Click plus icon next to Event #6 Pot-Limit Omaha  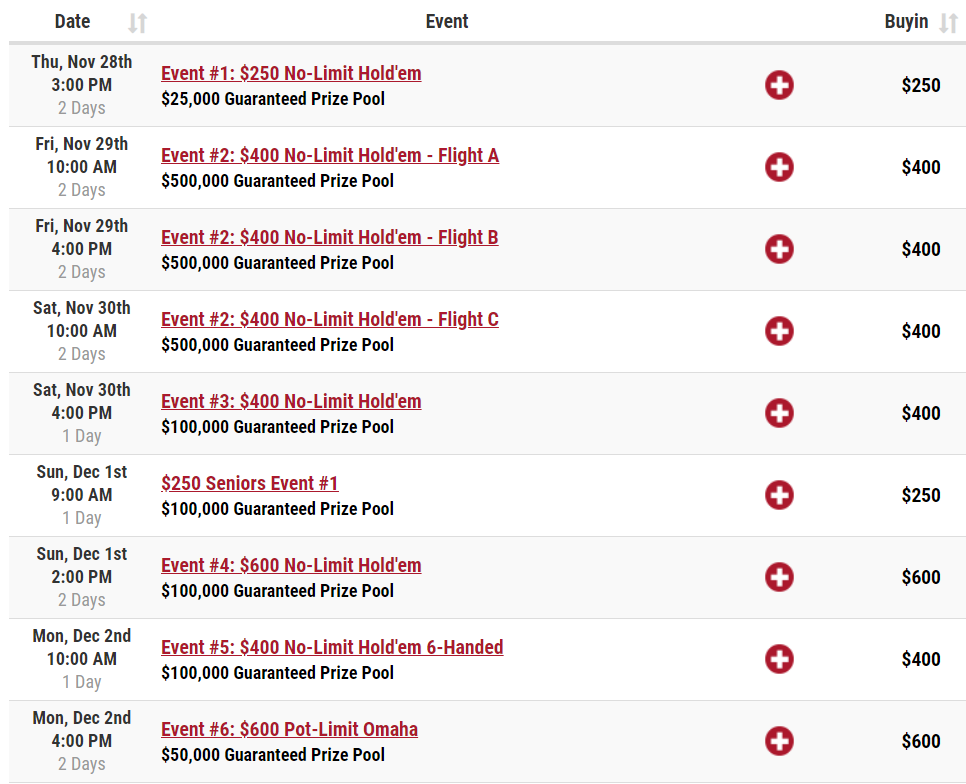coord(779,741)
